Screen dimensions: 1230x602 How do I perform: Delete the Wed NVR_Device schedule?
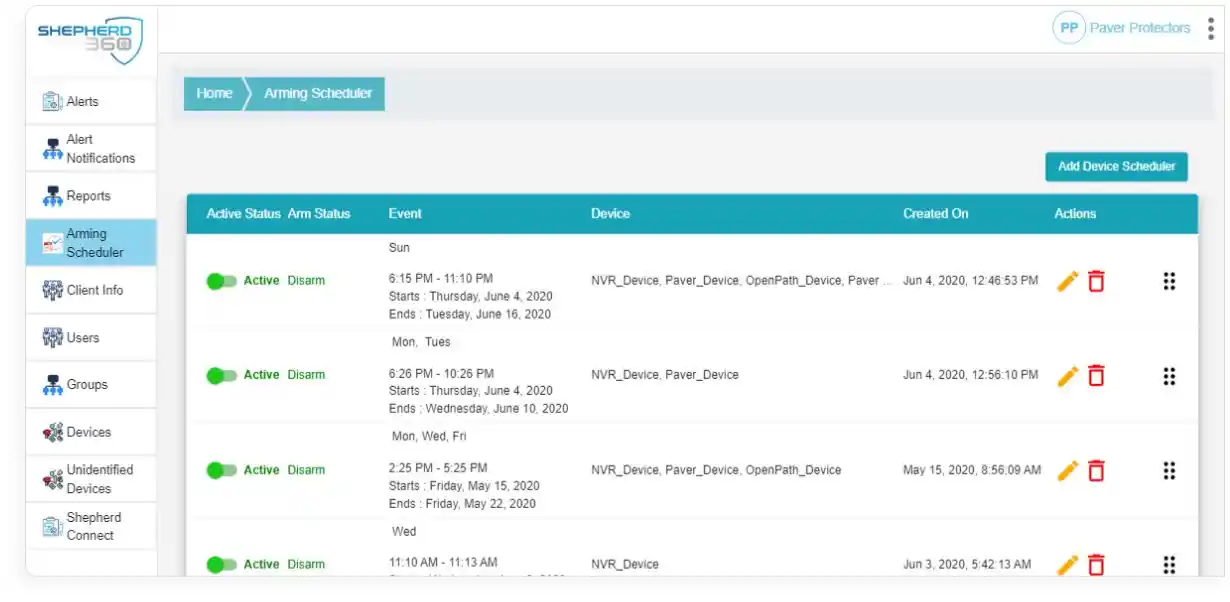point(1096,565)
